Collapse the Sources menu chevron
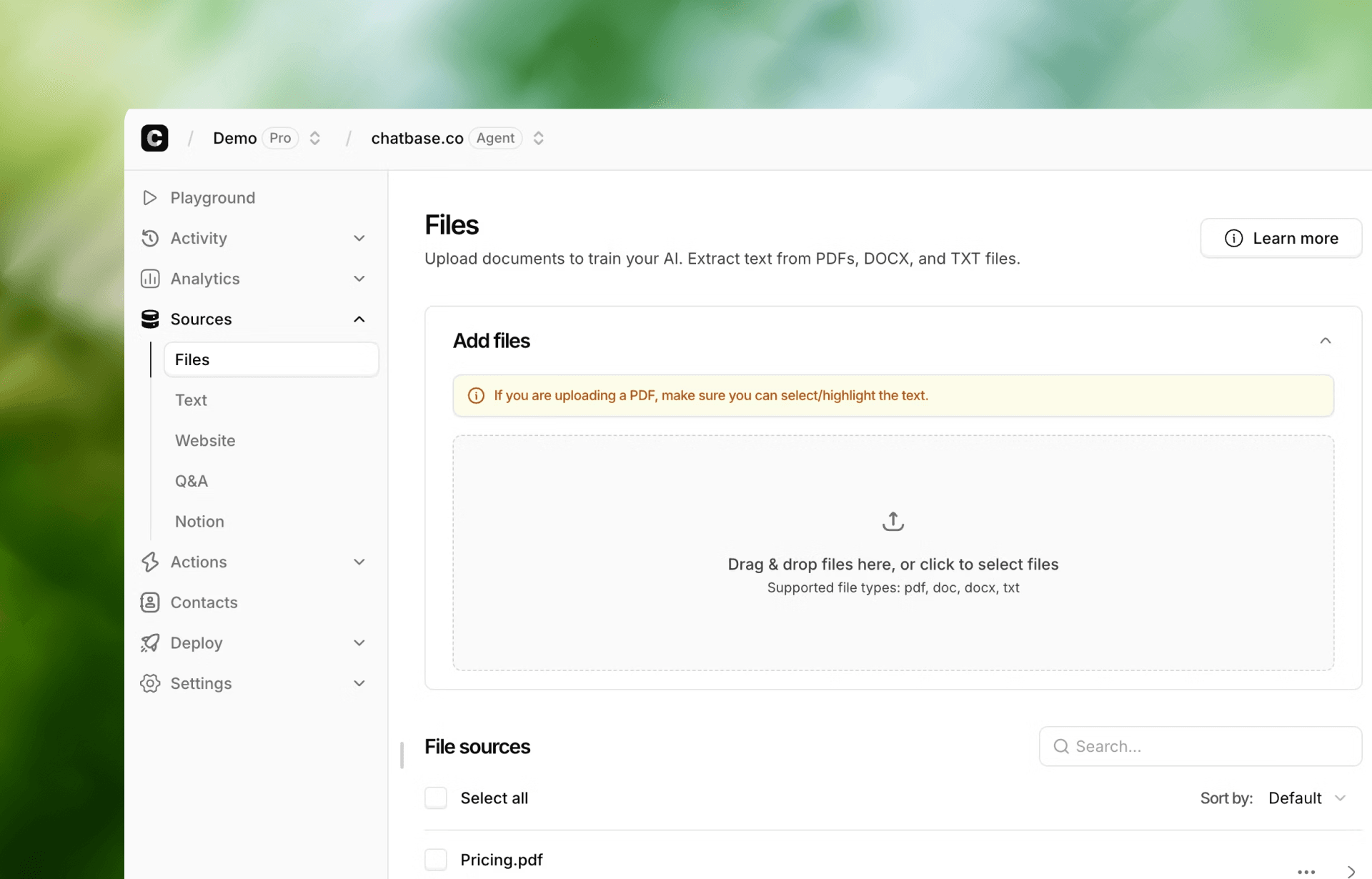 click(x=359, y=319)
